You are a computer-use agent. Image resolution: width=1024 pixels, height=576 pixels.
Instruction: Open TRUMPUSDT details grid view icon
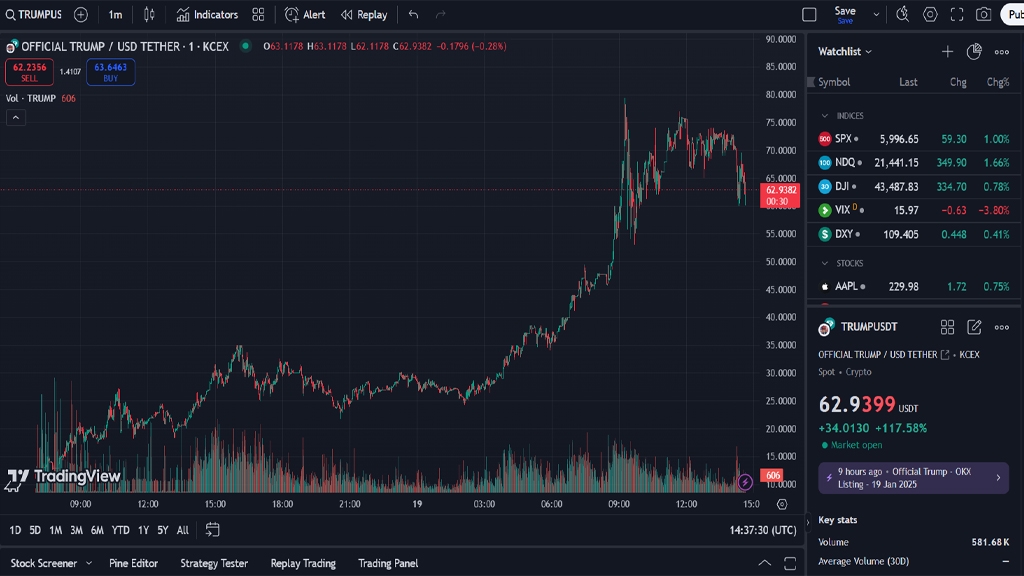tap(947, 327)
